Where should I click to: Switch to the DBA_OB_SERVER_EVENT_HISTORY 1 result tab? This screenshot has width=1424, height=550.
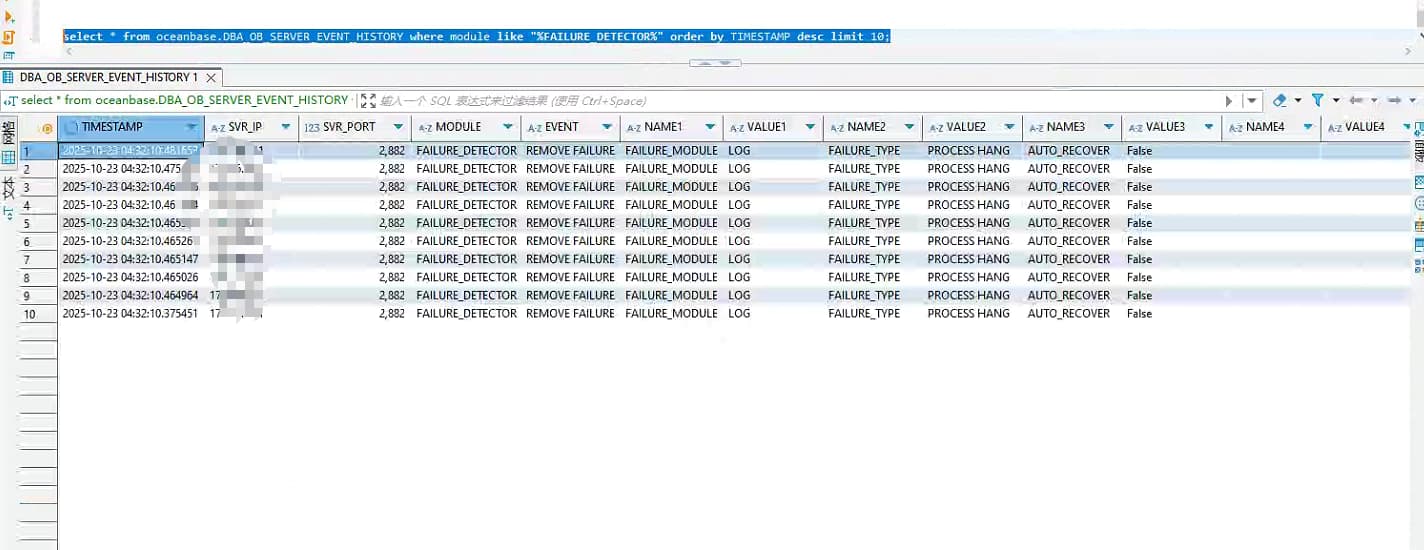(x=108, y=77)
